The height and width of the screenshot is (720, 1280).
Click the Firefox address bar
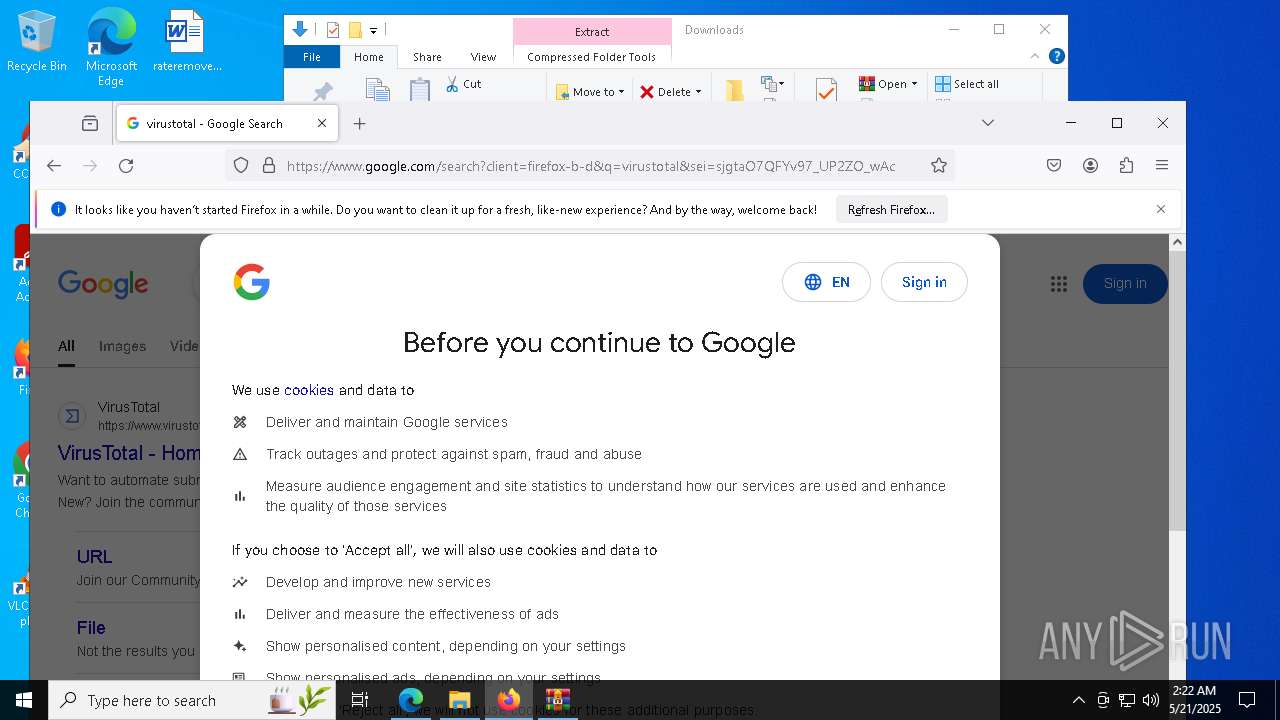tap(590, 166)
